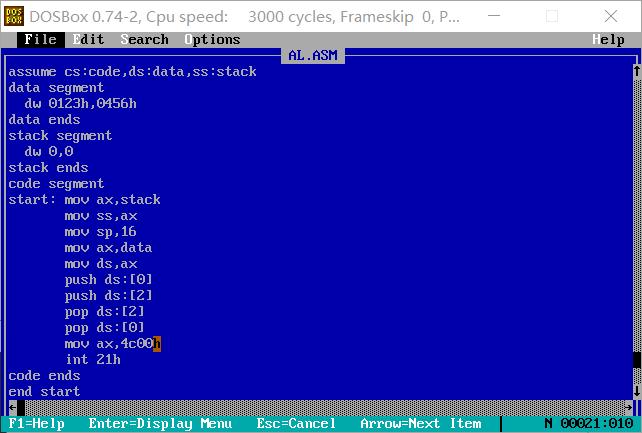The height and width of the screenshot is (433, 642).
Task: Click the 'mov sp,16' instruction
Action: (x=100, y=232)
